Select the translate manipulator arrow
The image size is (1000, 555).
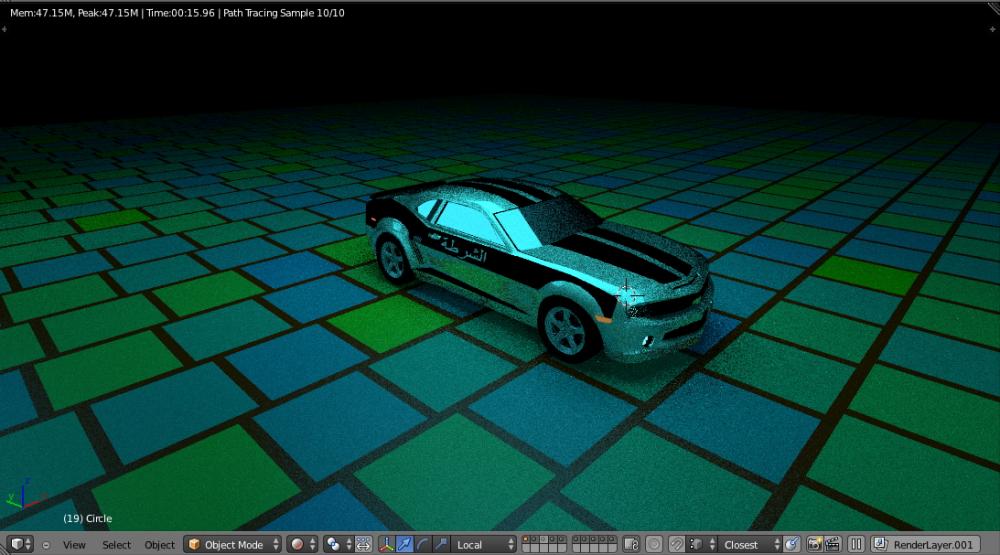click(x=404, y=544)
